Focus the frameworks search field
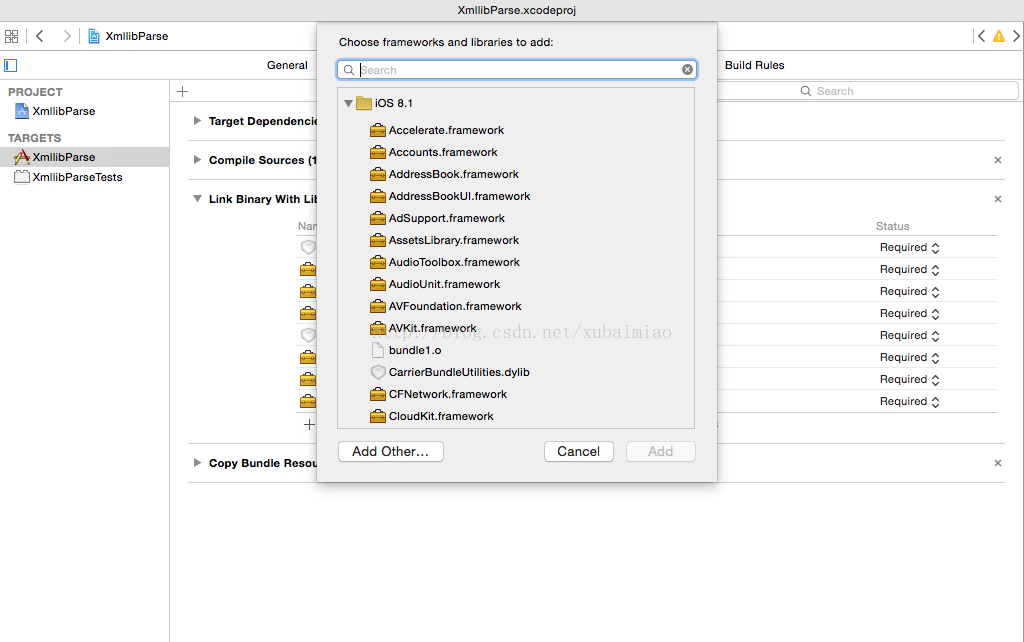The width and height of the screenshot is (1024, 642). click(517, 70)
